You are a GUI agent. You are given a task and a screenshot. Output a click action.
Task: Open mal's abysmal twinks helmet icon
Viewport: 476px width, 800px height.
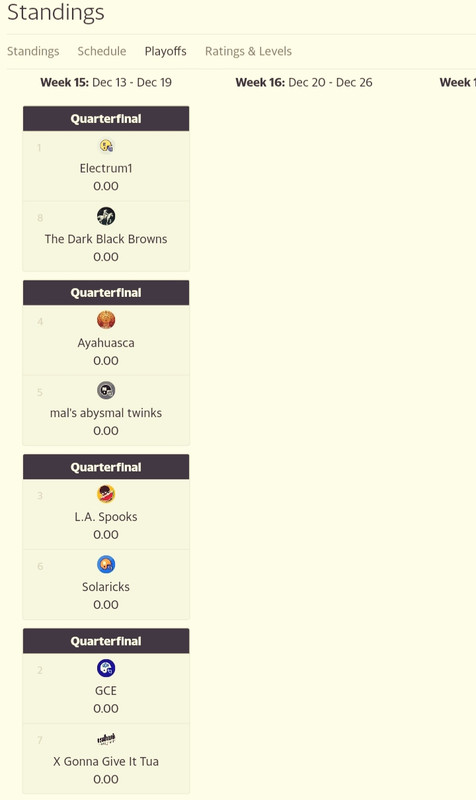click(x=106, y=391)
